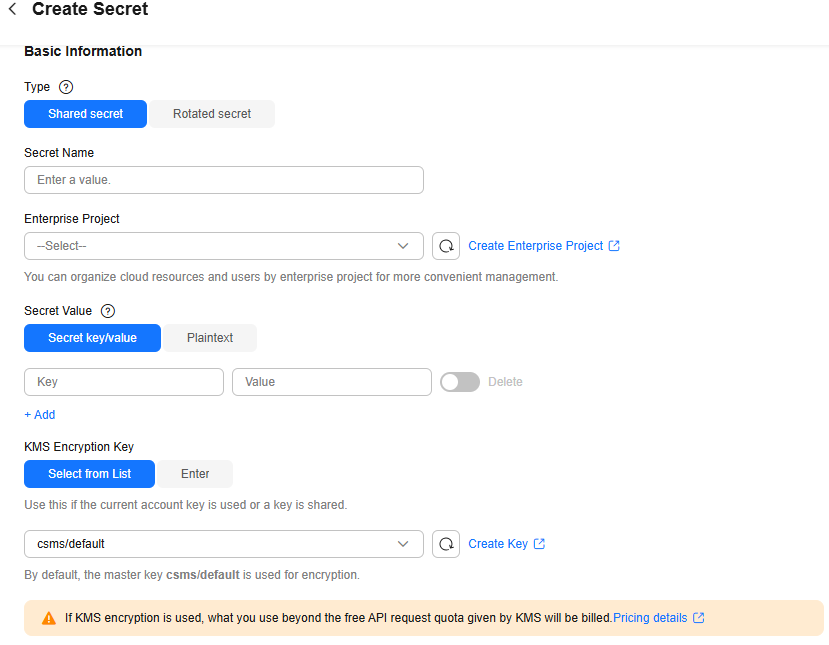The image size is (829, 645).
Task: Expand the csms/default key dropdown
Action: coord(223,544)
